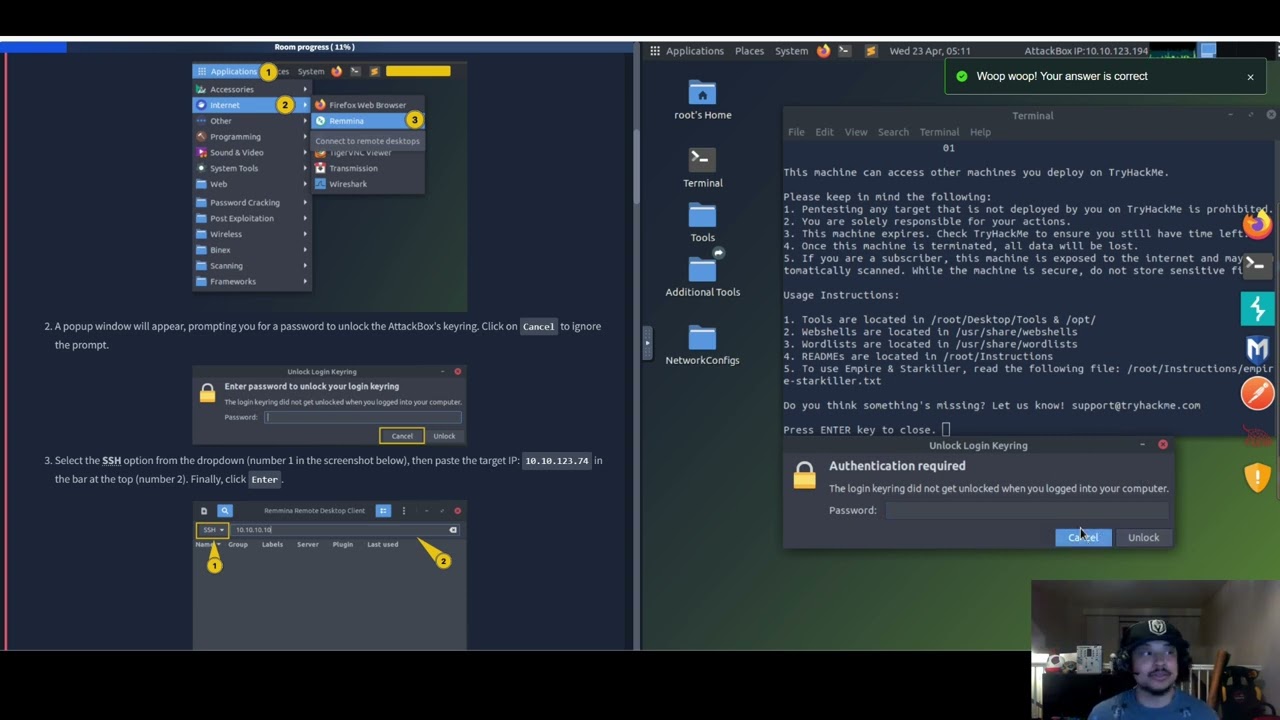Click the Applications grid icon
Image resolution: width=1280 pixels, height=720 pixels.
(655, 51)
